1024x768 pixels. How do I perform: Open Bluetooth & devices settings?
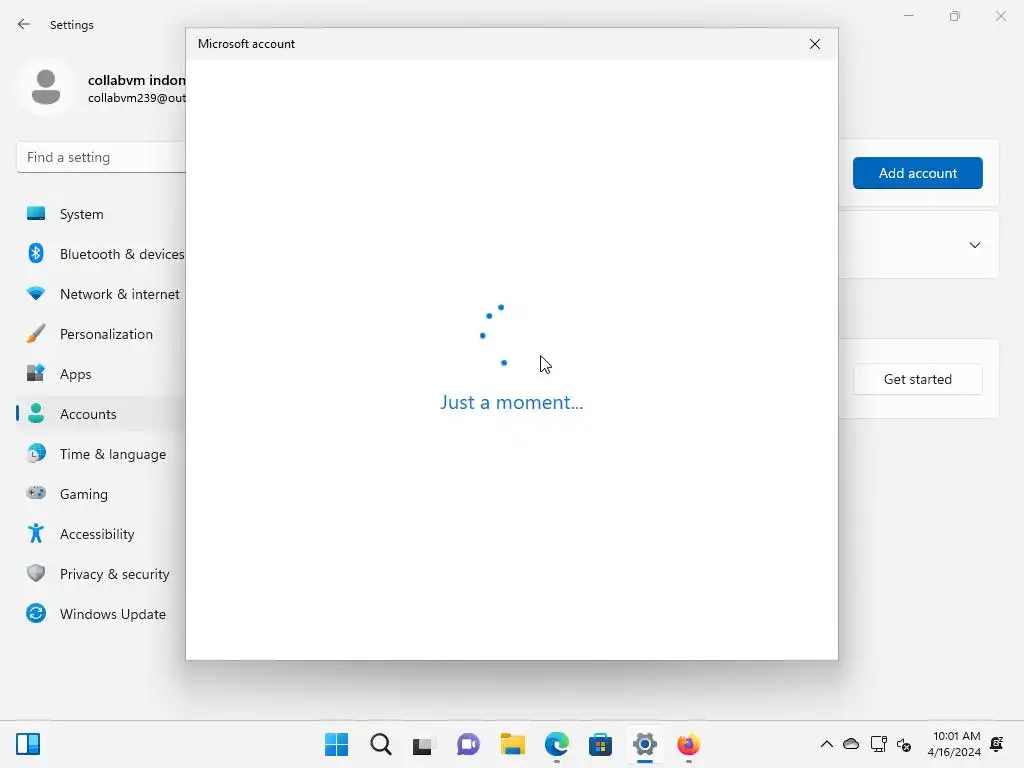101,254
